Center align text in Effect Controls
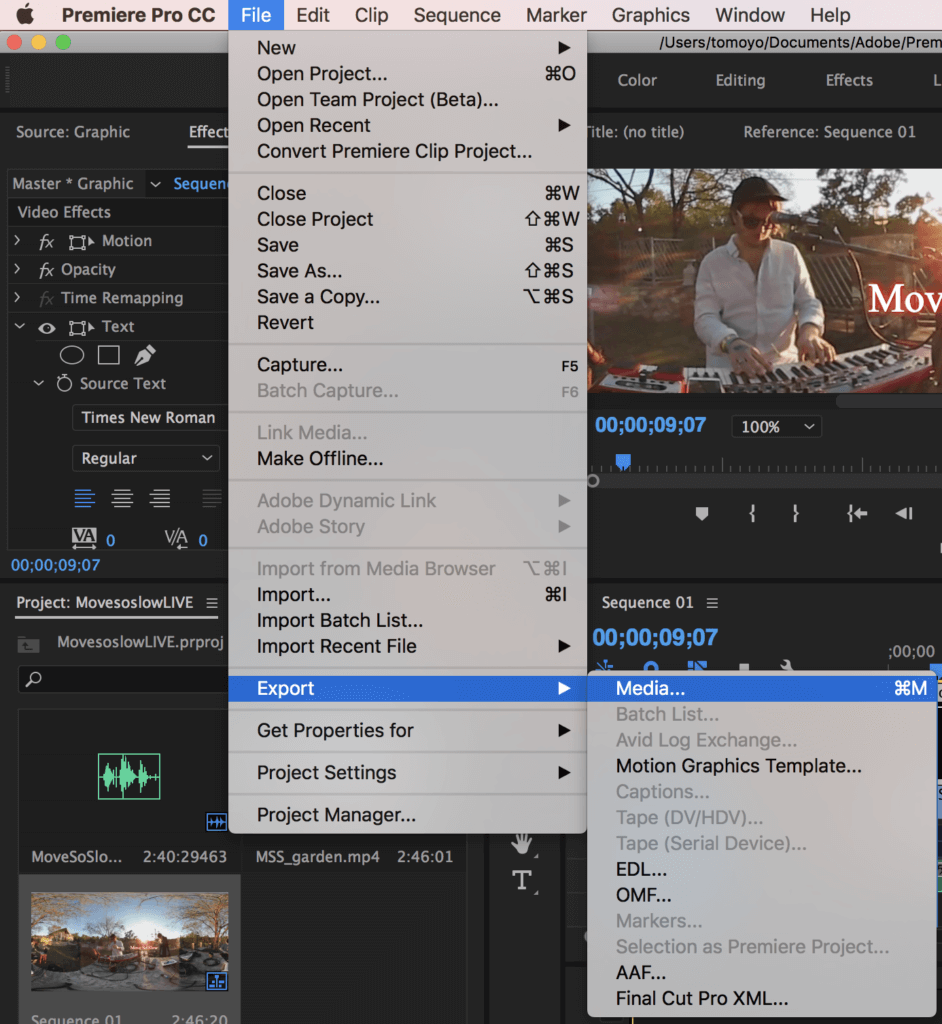Viewport: 942px width, 1024px height. (122, 498)
